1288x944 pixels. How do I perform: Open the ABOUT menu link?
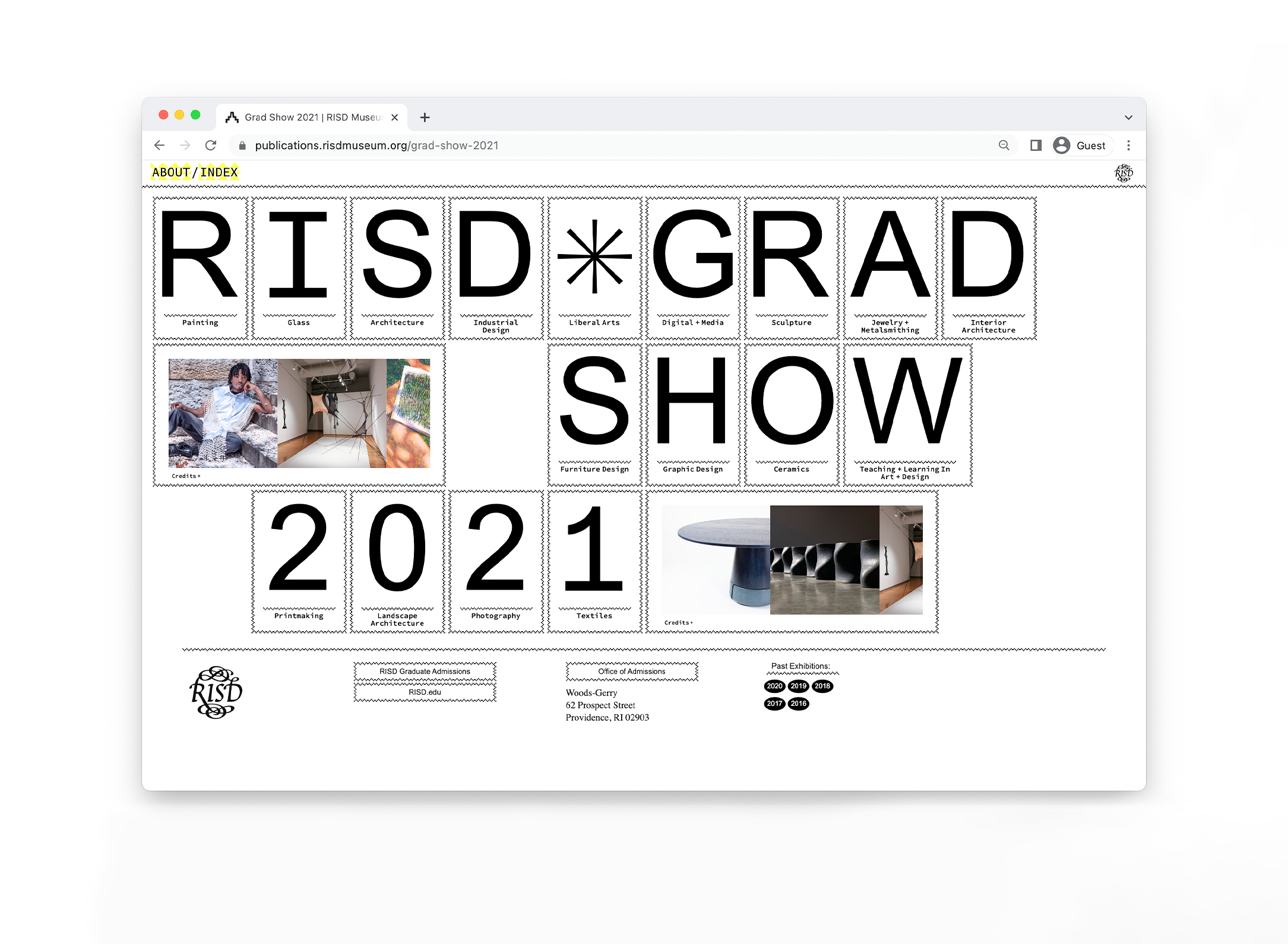tap(170, 173)
